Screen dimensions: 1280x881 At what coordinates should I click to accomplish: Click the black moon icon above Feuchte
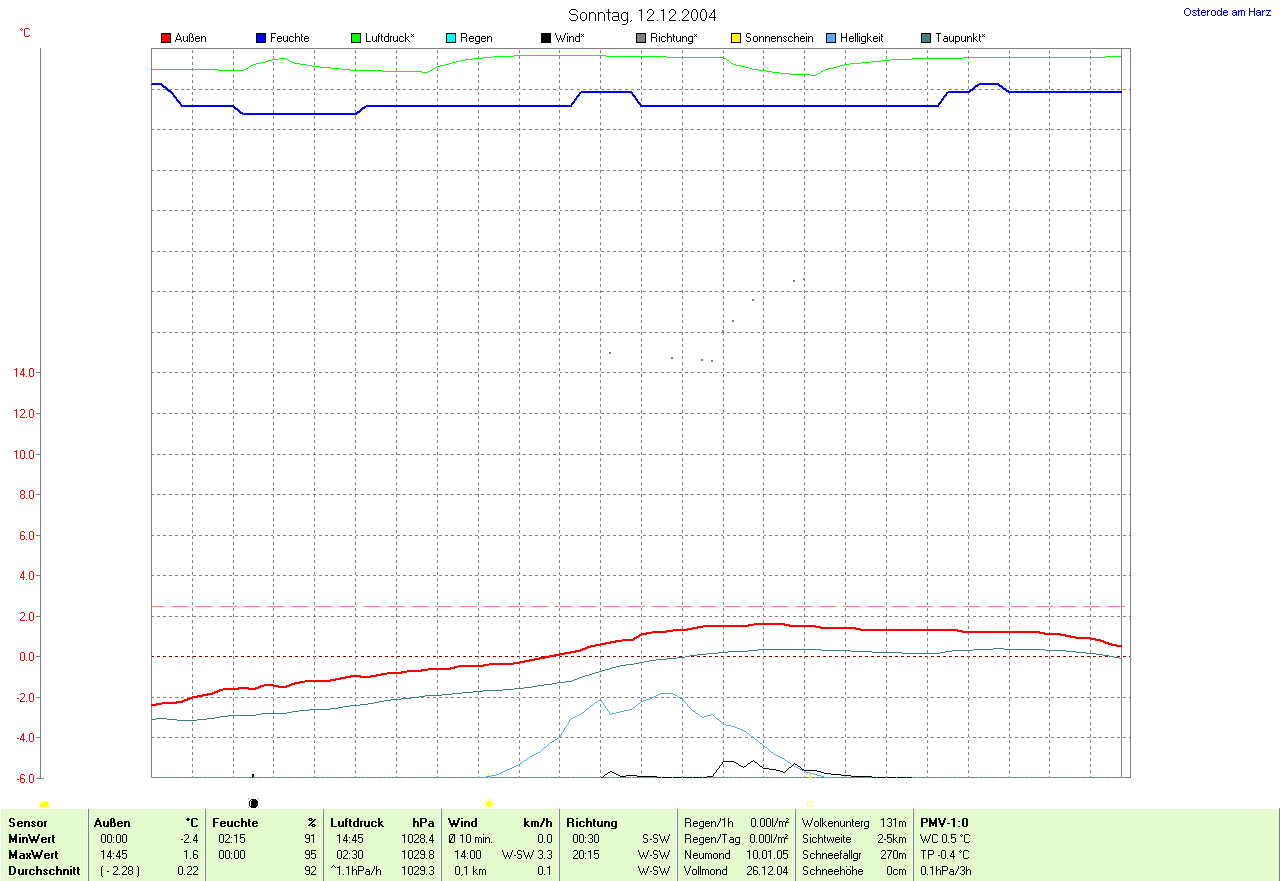(x=253, y=803)
